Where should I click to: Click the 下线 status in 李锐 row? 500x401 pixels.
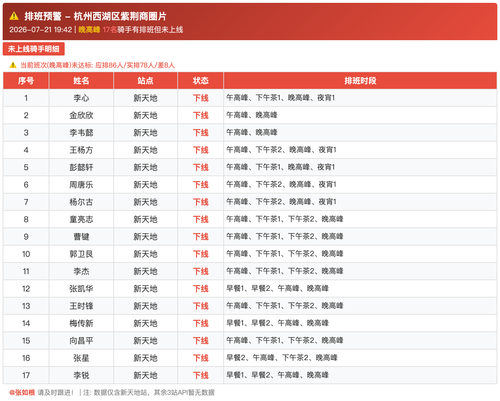[201, 375]
